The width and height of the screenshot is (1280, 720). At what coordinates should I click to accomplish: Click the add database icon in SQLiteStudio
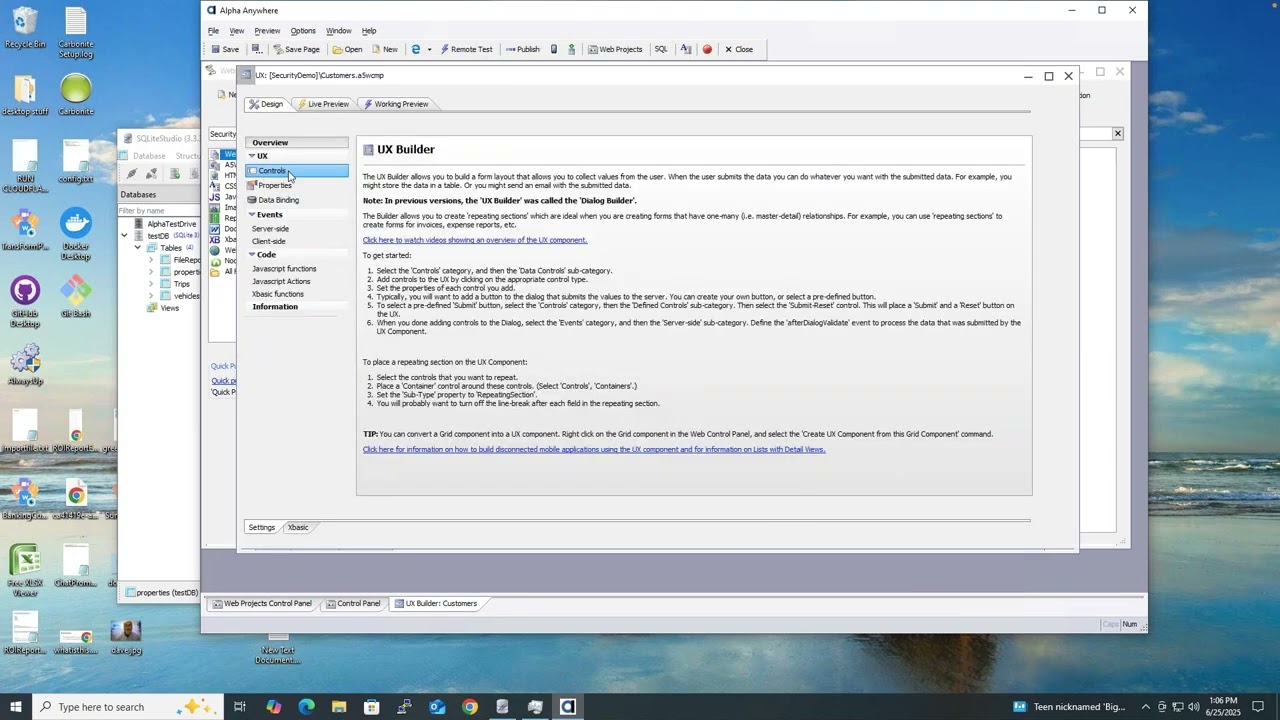point(174,174)
